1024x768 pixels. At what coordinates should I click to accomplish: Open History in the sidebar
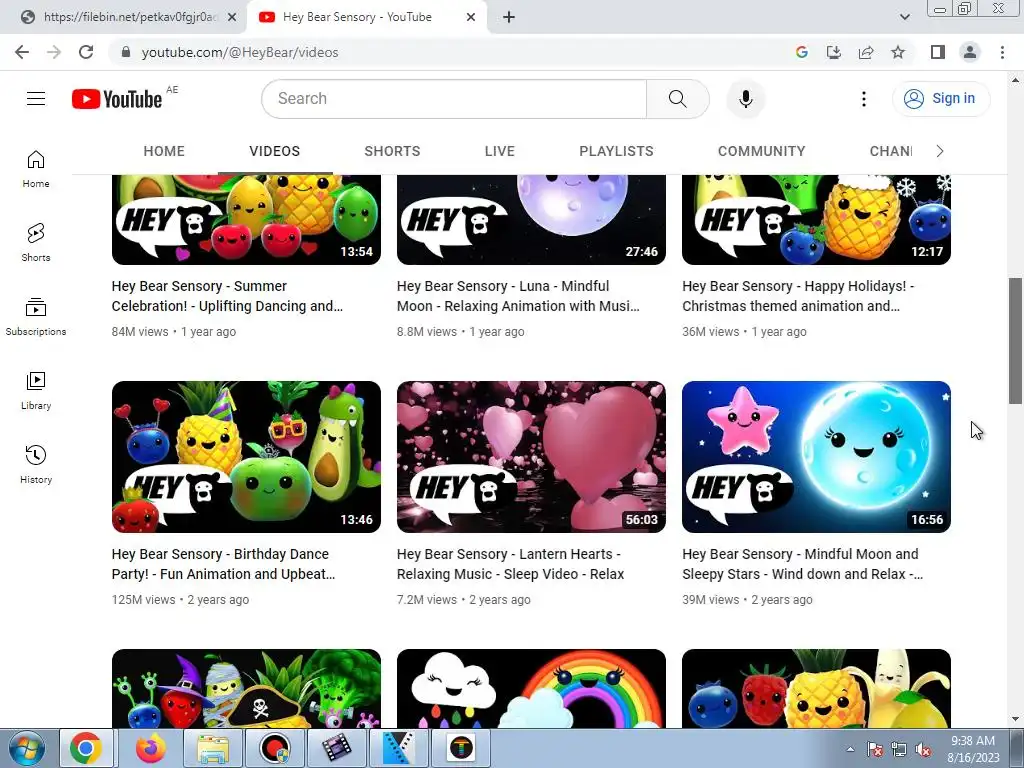click(36, 464)
